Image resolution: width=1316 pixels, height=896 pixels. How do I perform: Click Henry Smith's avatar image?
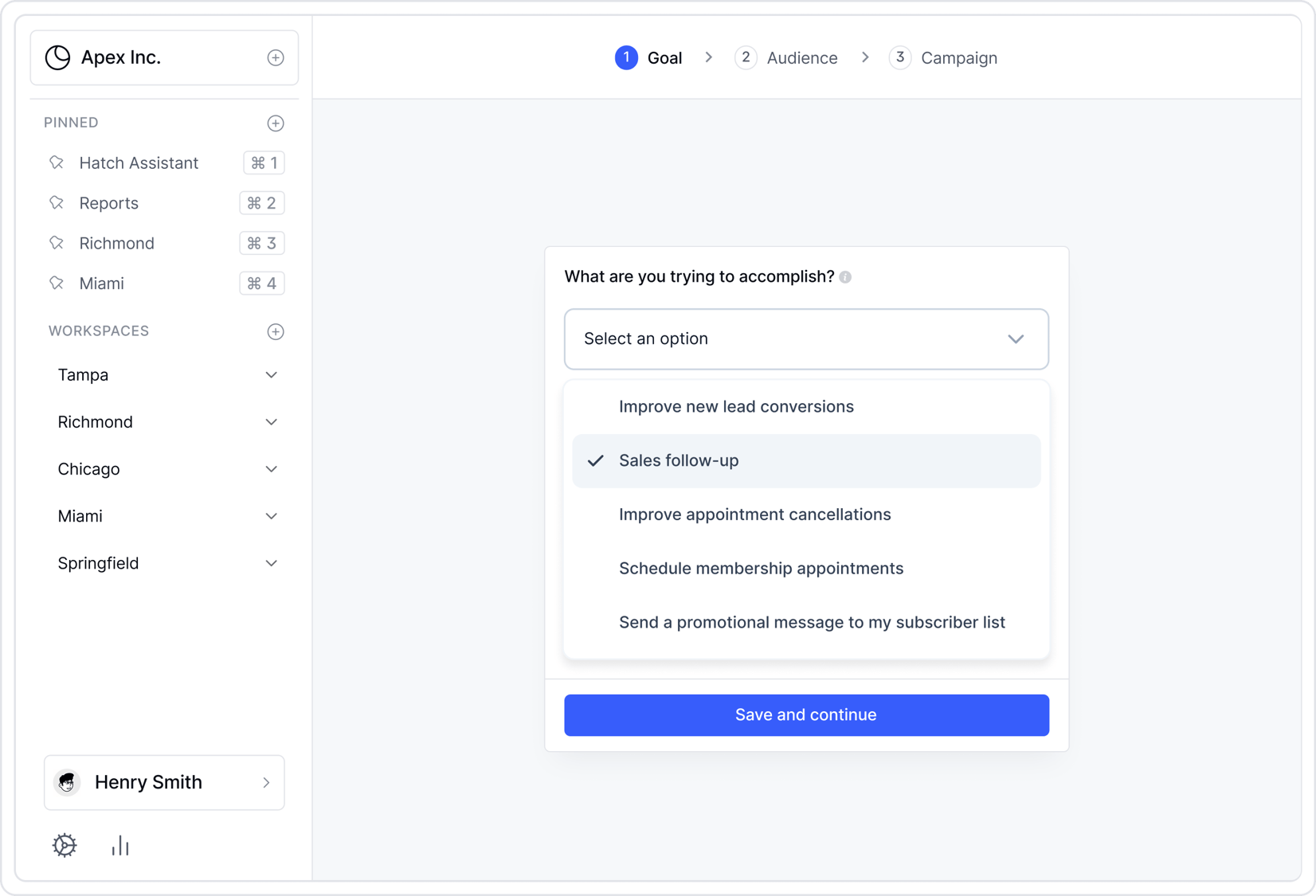68,782
